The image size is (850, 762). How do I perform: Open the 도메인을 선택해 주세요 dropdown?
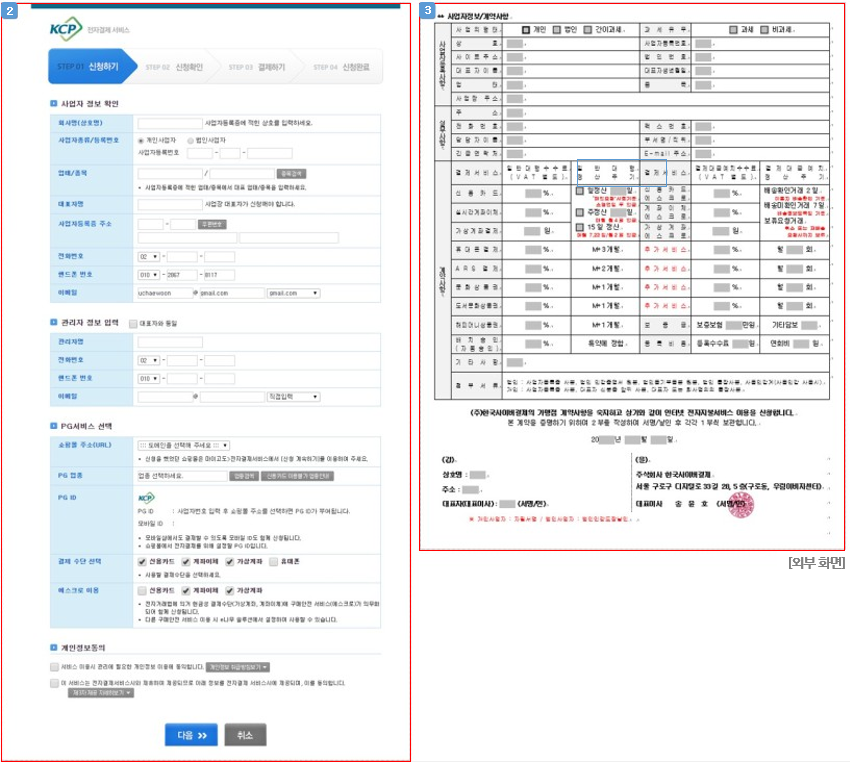point(184,445)
